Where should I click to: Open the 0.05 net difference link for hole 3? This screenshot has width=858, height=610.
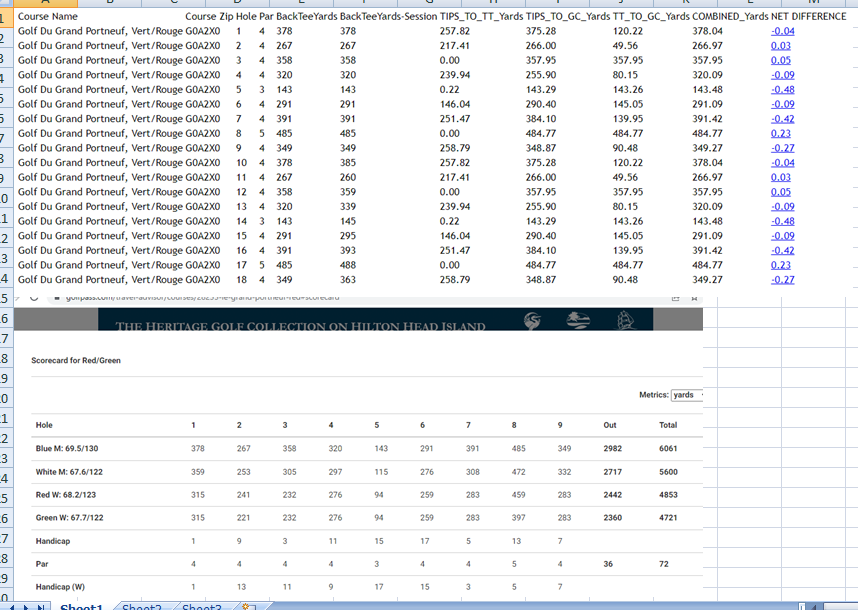coord(781,61)
